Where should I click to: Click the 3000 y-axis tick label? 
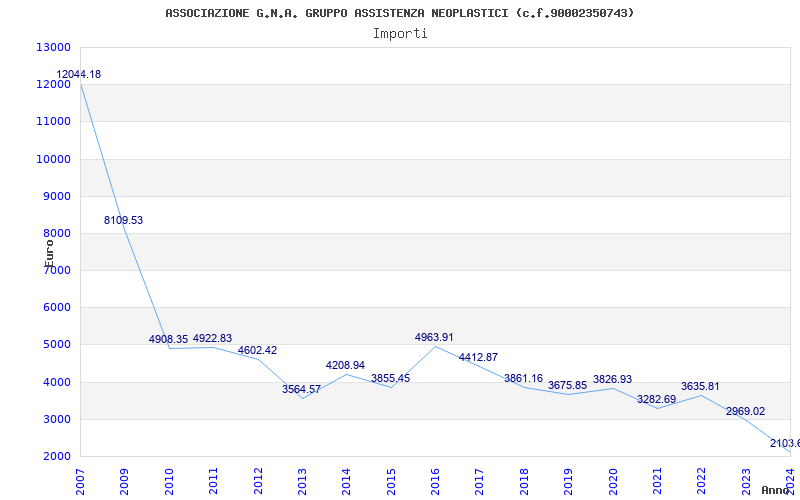(x=56, y=419)
